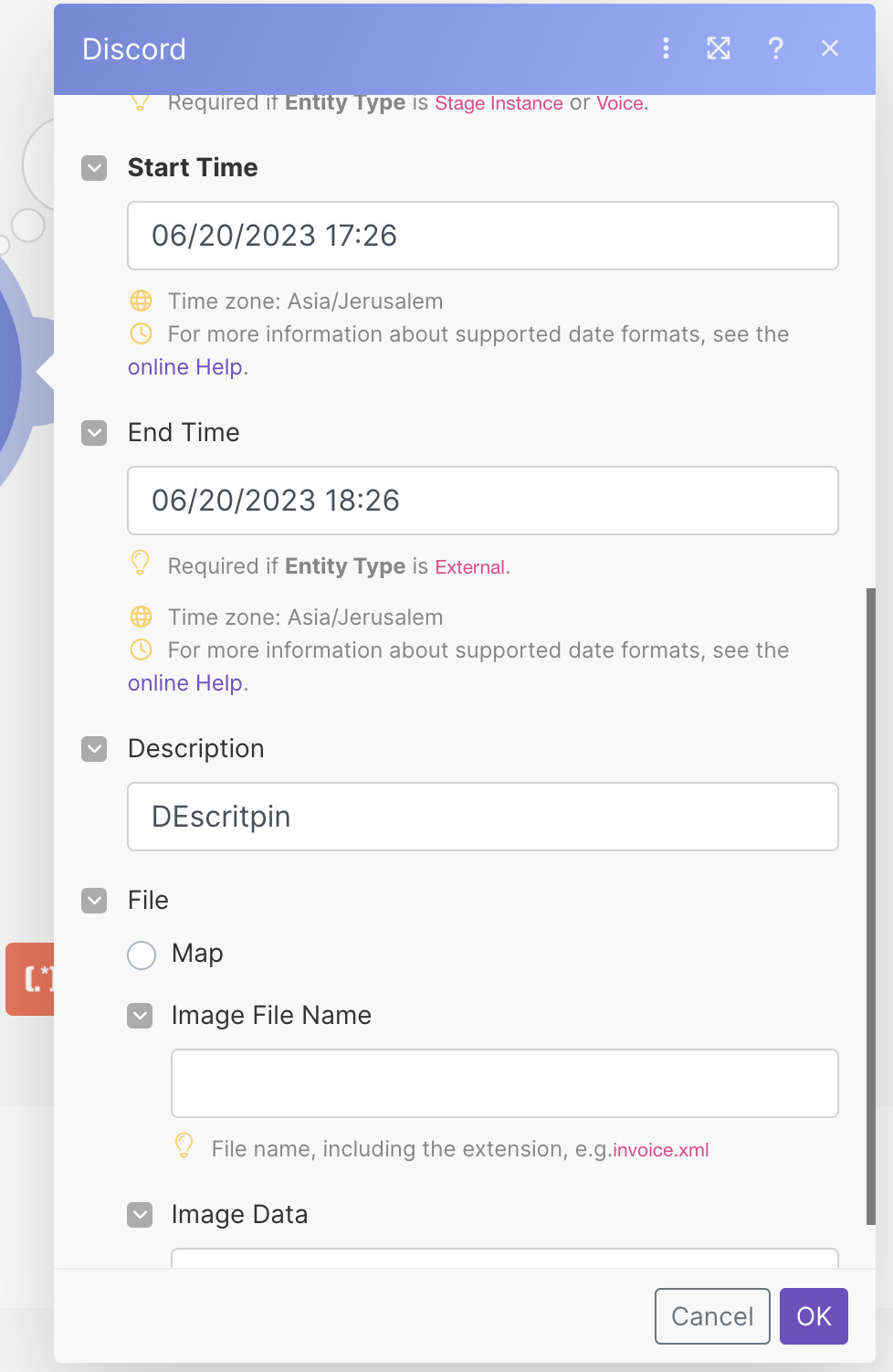Click the Start Time label

(x=193, y=168)
